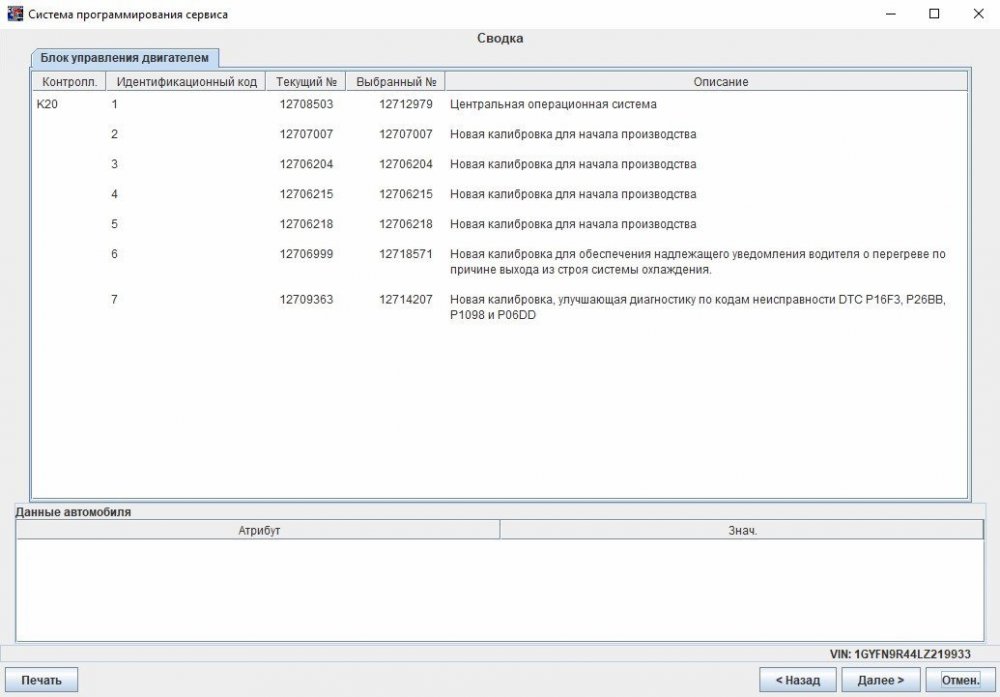Maximize the window

point(934,14)
